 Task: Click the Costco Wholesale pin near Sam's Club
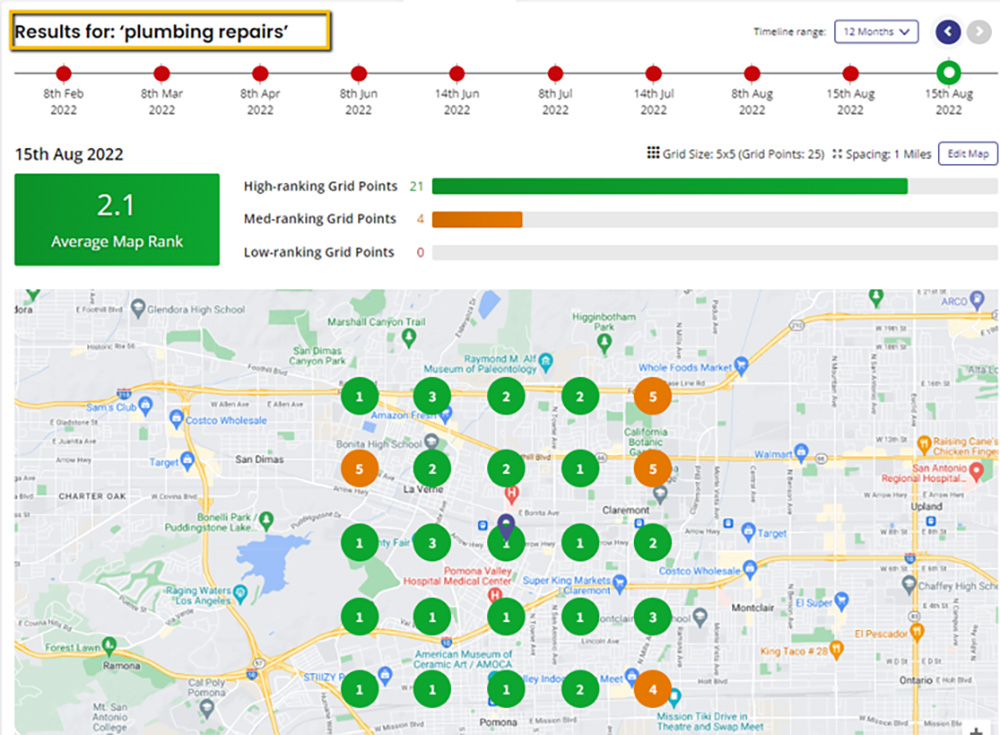pyautogui.click(x=176, y=420)
